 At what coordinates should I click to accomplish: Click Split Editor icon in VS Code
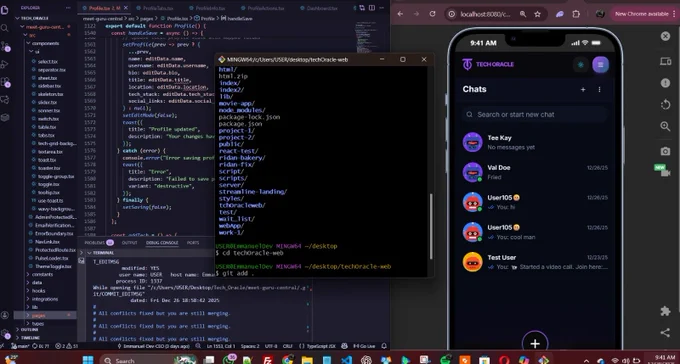372,8
